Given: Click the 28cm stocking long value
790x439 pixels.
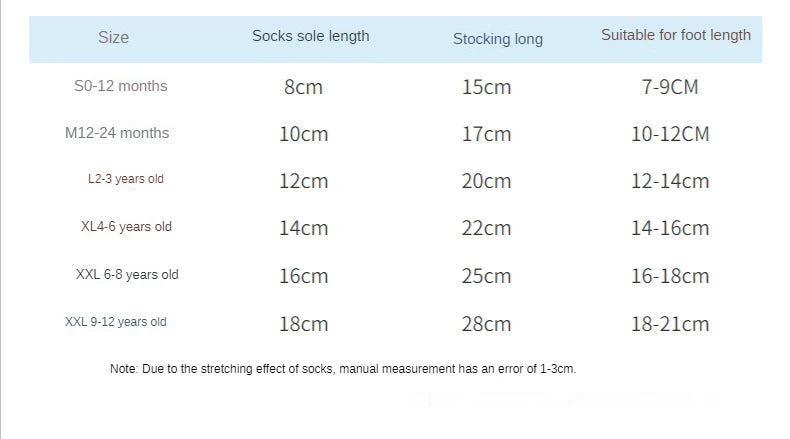Looking at the screenshot, I should pos(487,324).
